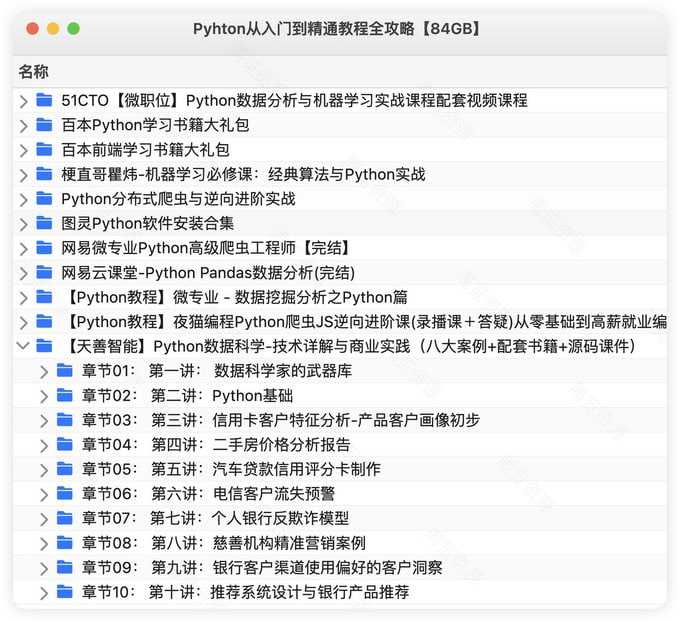Select row text 百本前端学习书籍大礼包
The height and width of the screenshot is (622, 680).
pyautogui.click(x=145, y=150)
